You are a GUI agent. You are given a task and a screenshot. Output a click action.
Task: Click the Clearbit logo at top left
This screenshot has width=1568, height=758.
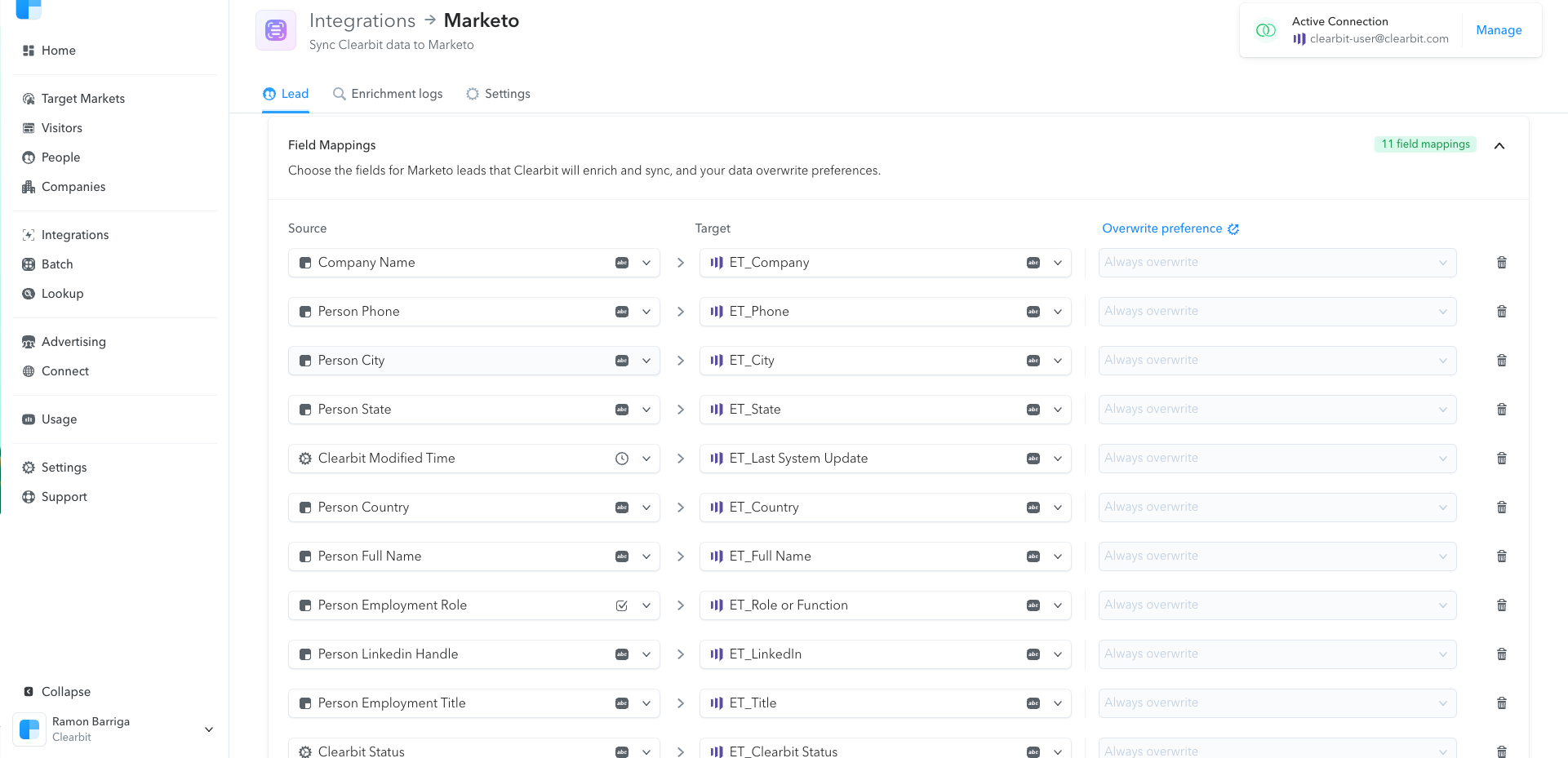coord(29,8)
